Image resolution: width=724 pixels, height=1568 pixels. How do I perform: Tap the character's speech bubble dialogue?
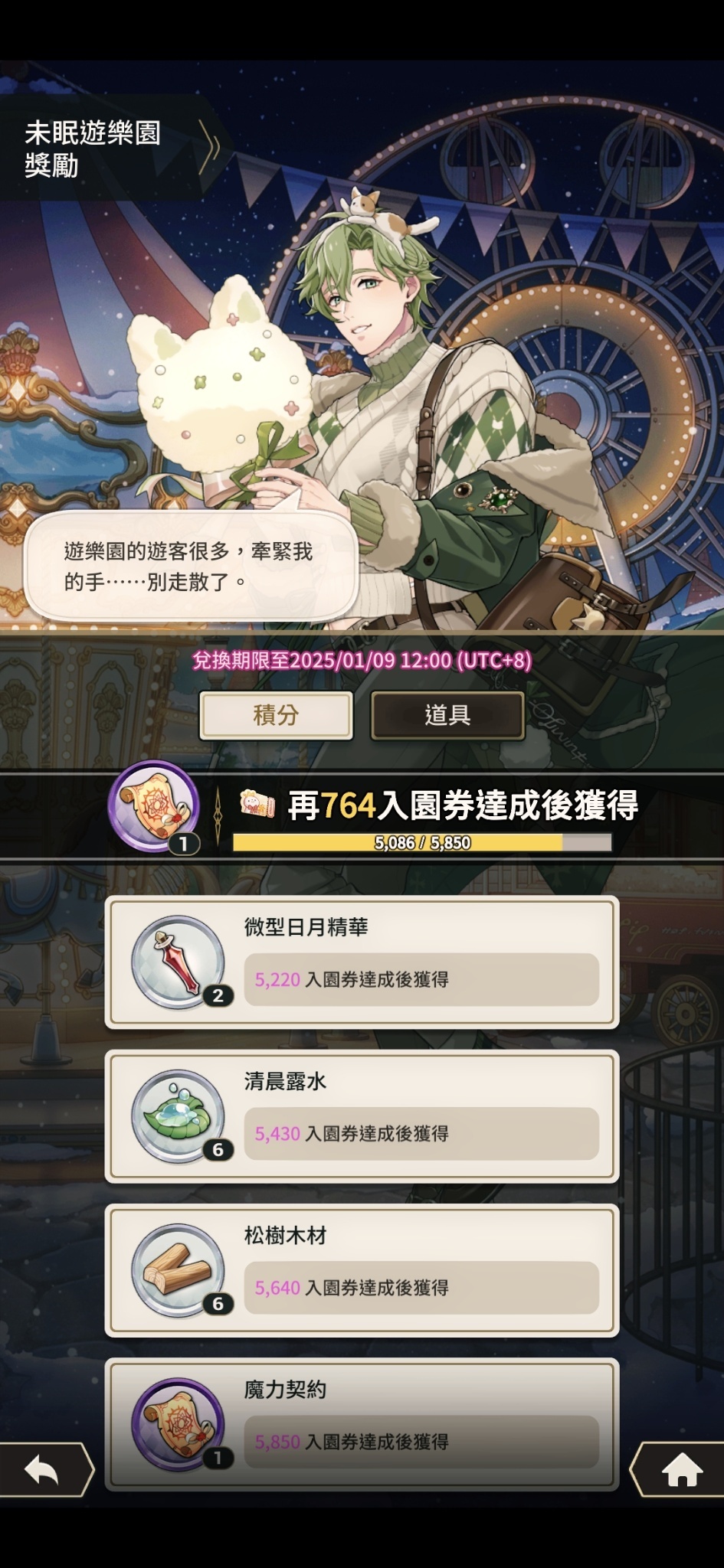[190, 565]
